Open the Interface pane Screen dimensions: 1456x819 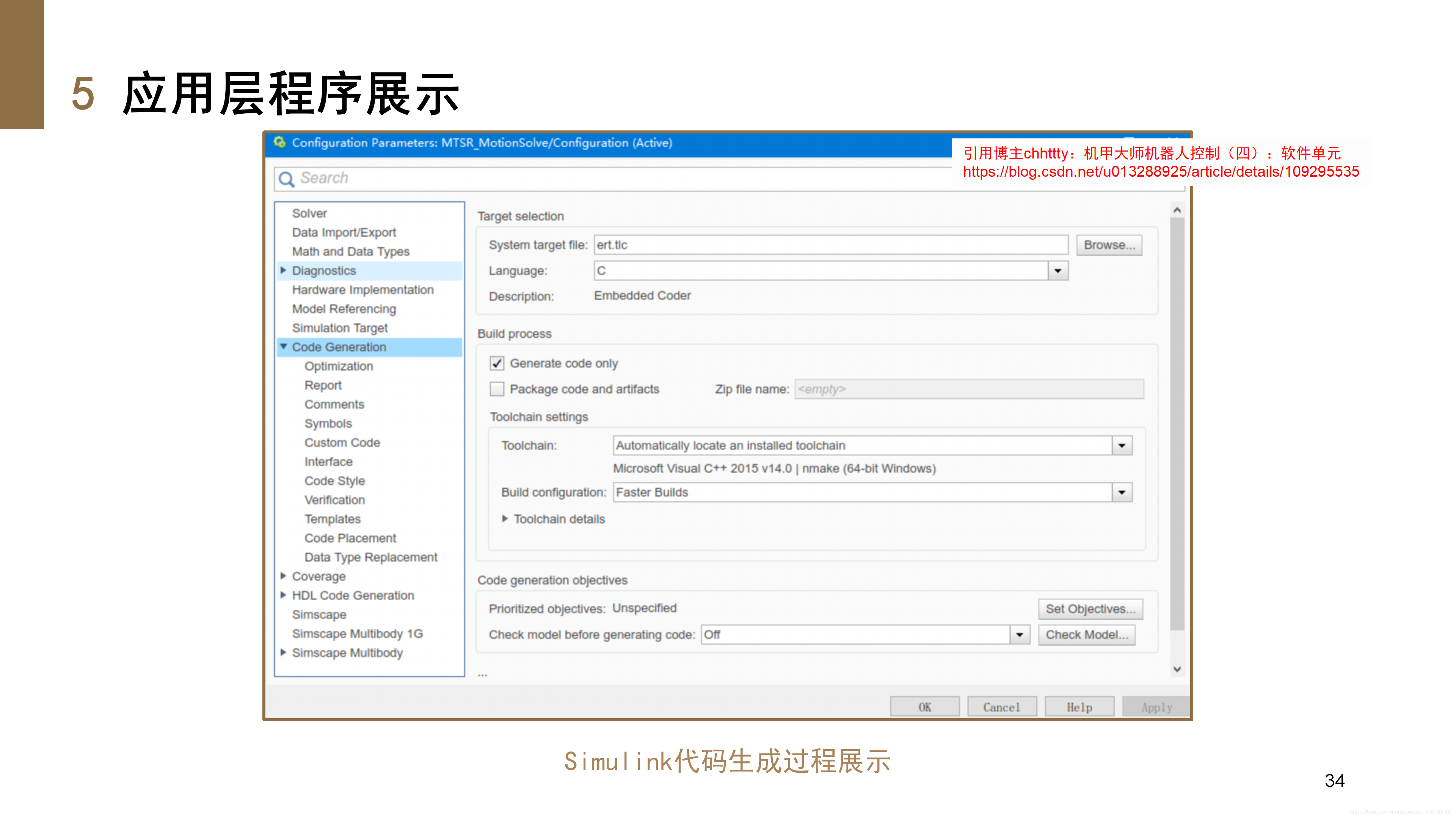point(328,462)
